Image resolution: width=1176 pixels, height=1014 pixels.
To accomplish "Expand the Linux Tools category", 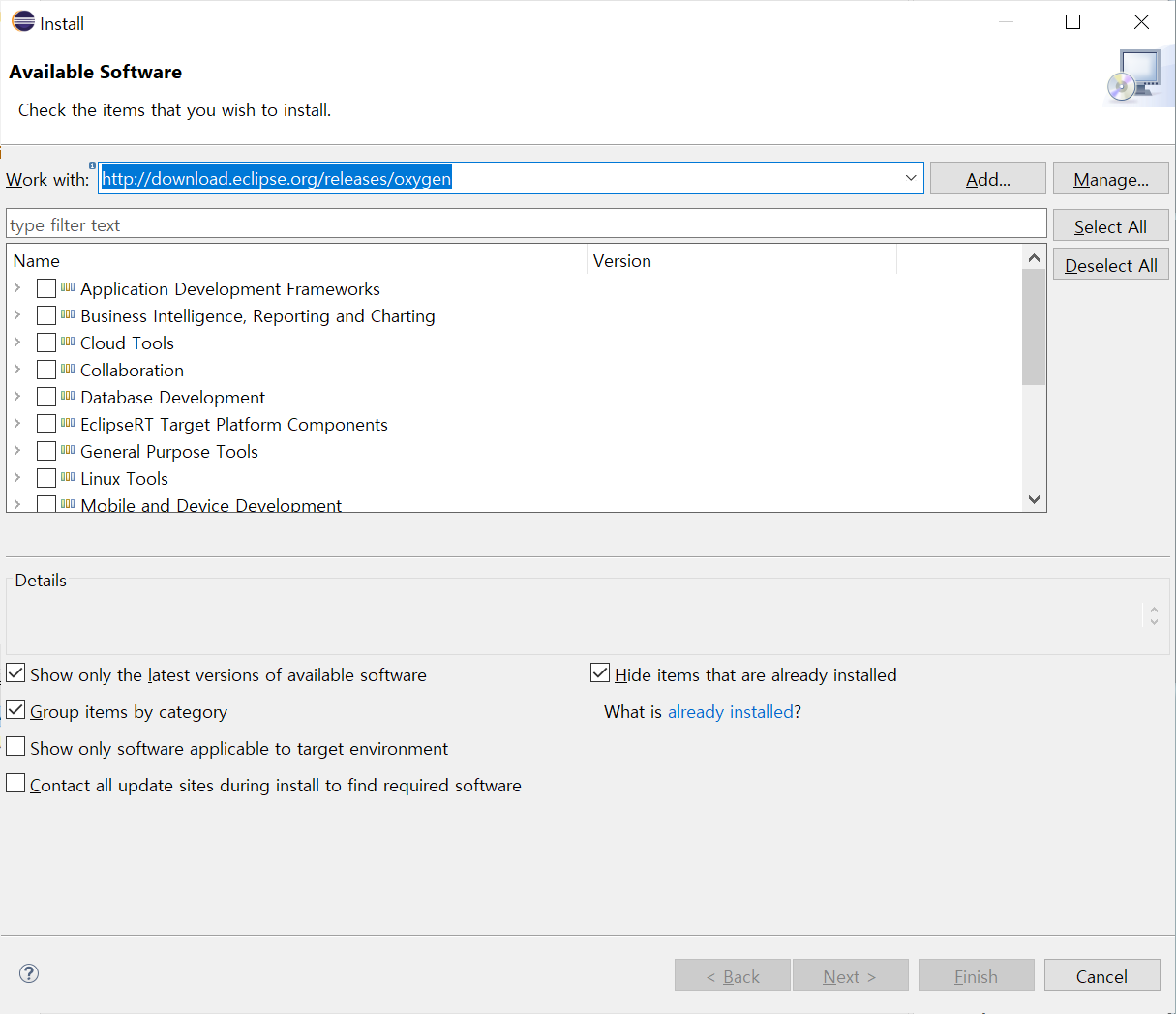I will pyautogui.click(x=17, y=478).
